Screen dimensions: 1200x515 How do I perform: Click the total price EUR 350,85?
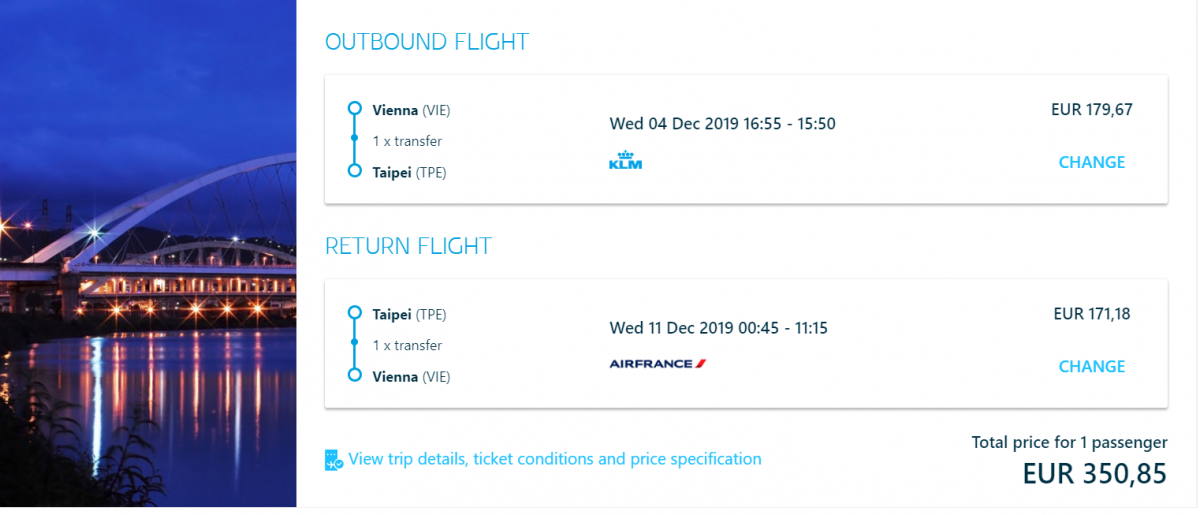pyautogui.click(x=1094, y=473)
